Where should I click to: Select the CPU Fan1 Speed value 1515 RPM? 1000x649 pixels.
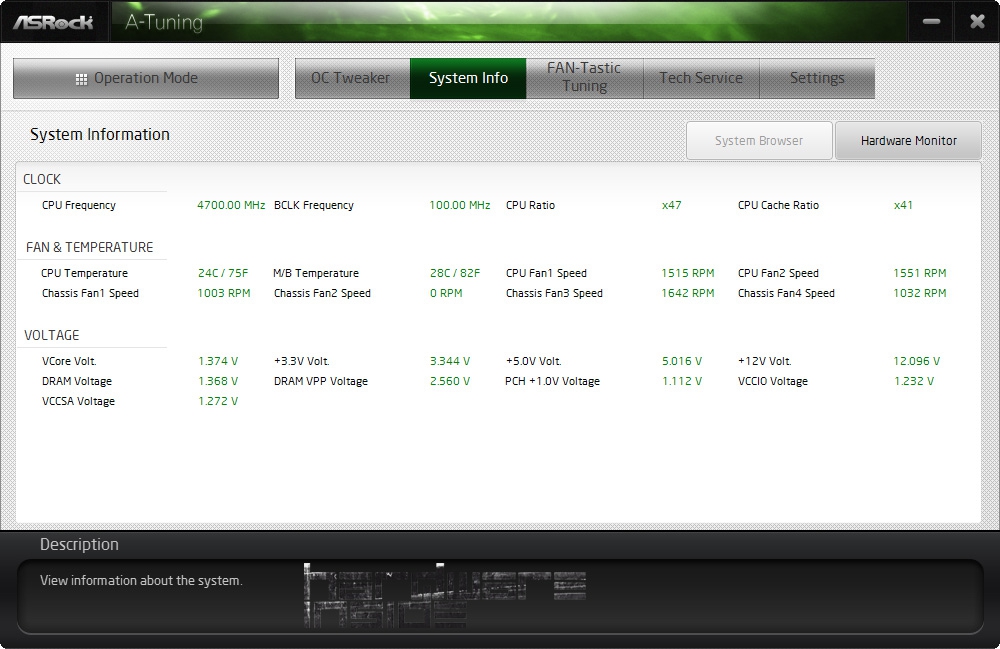(688, 273)
